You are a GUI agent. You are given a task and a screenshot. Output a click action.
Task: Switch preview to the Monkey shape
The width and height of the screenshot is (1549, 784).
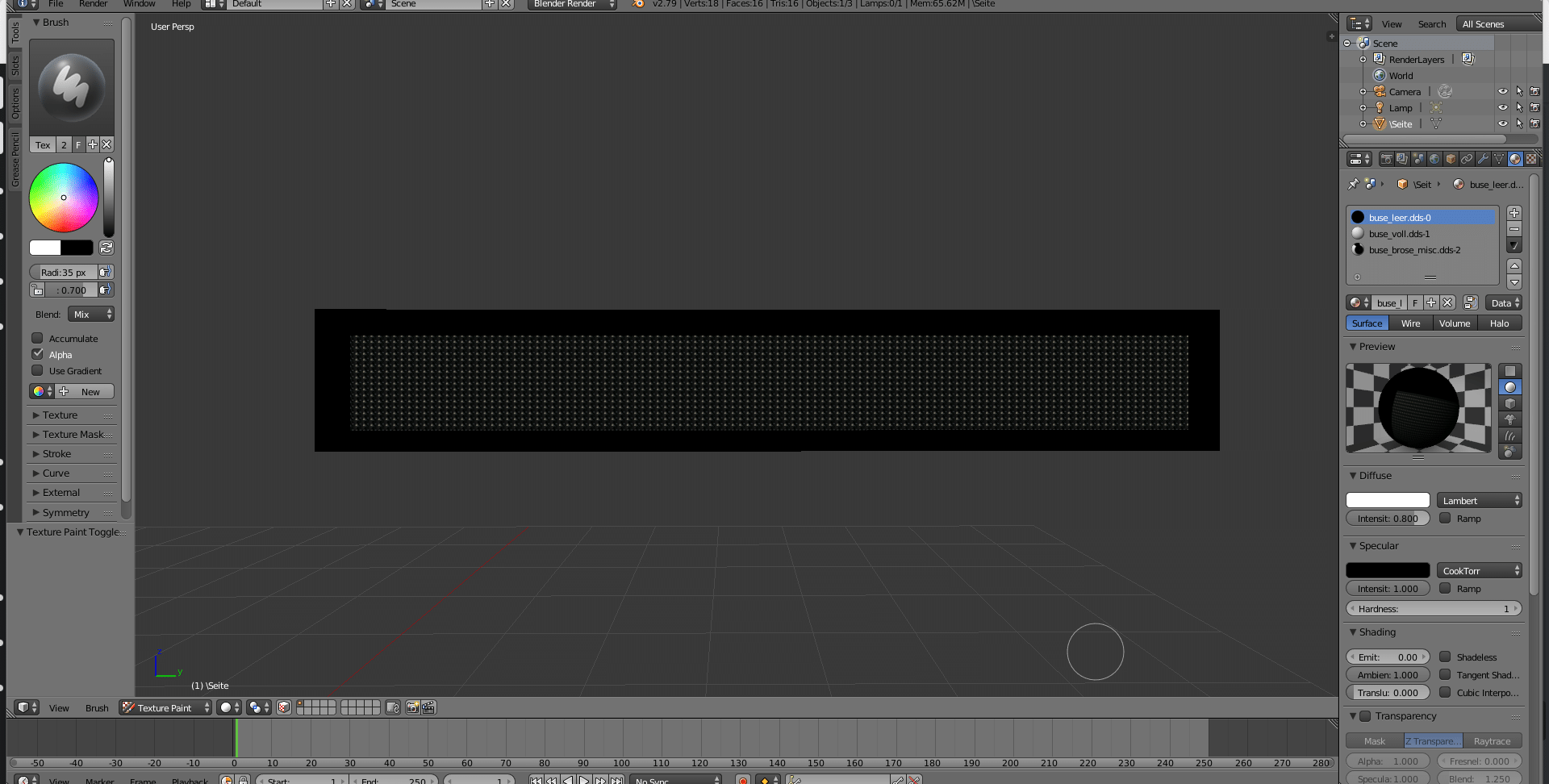pos(1509,419)
